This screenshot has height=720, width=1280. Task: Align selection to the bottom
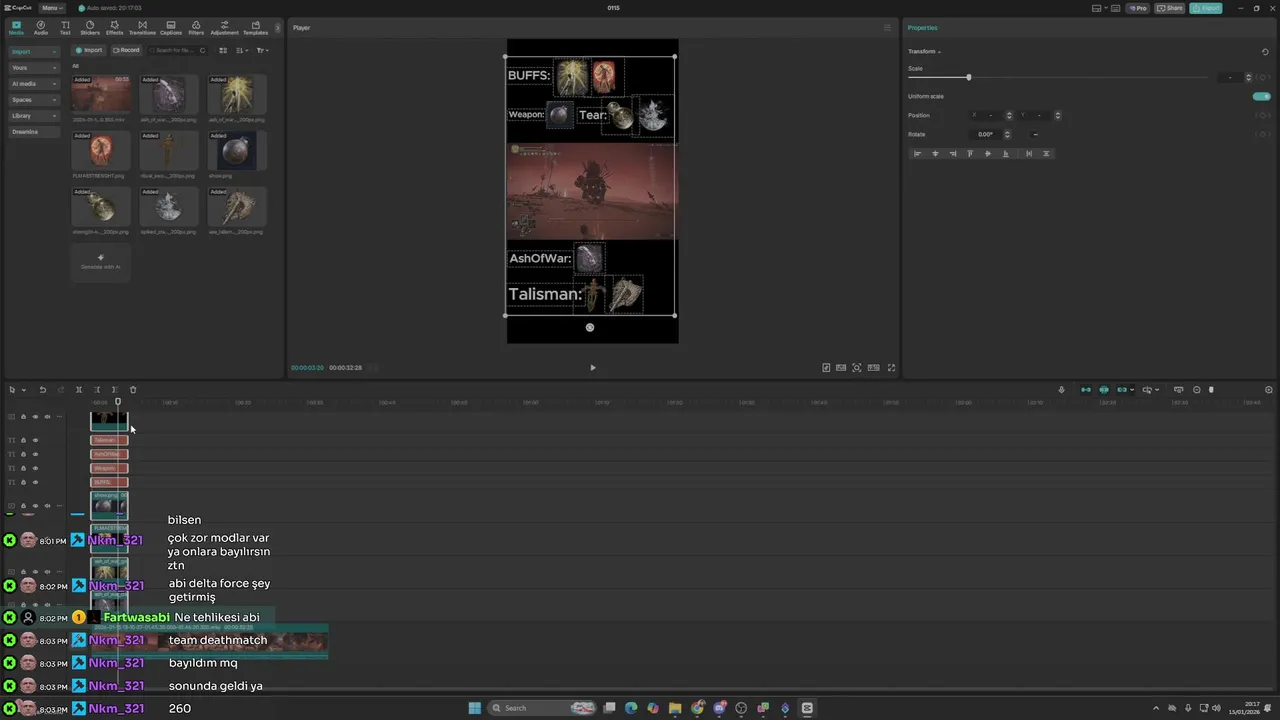(x=1006, y=154)
